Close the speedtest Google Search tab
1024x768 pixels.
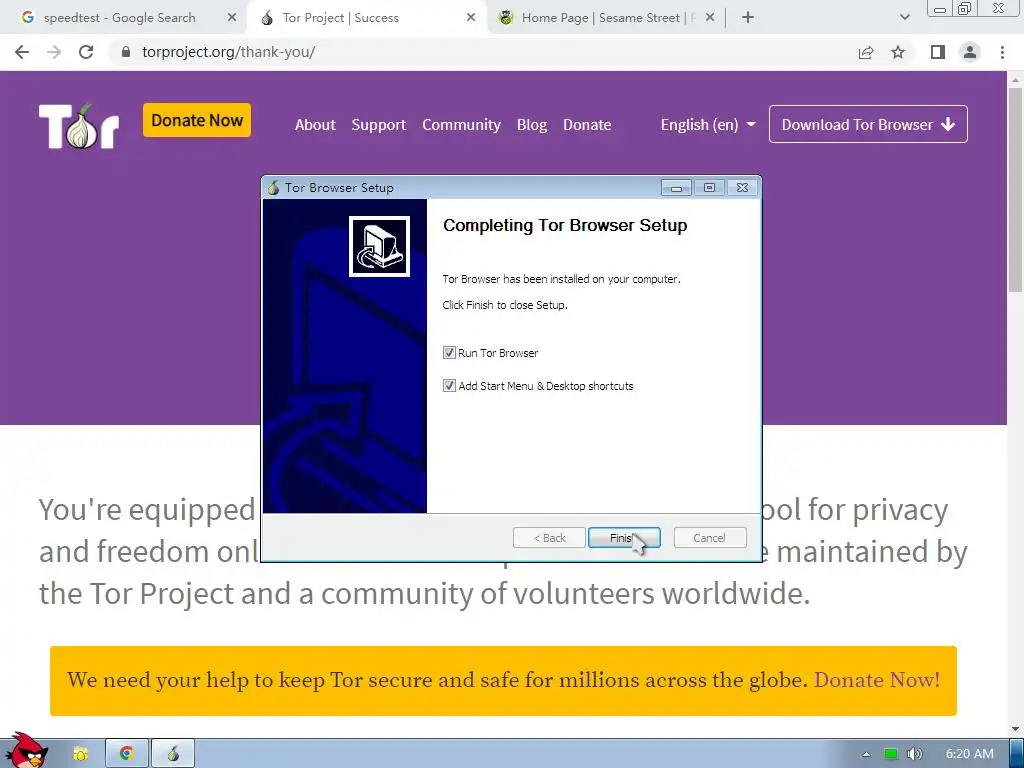(x=232, y=18)
